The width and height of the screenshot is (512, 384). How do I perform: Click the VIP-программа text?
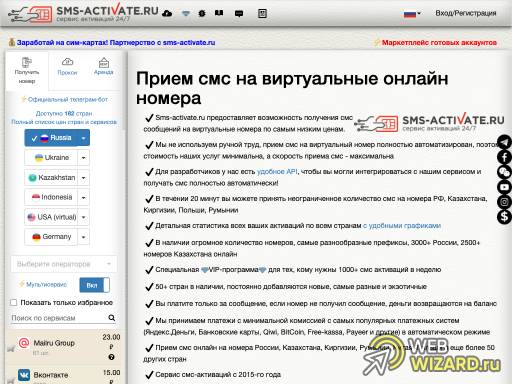tap(233, 270)
